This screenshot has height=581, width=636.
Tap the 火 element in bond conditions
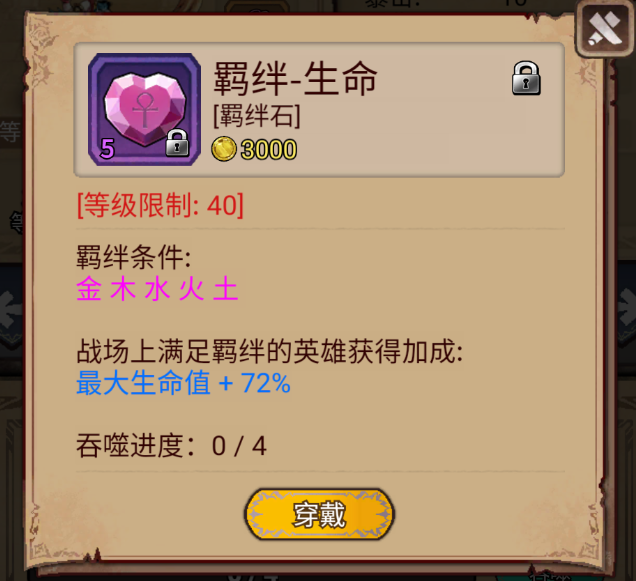pos(191,289)
